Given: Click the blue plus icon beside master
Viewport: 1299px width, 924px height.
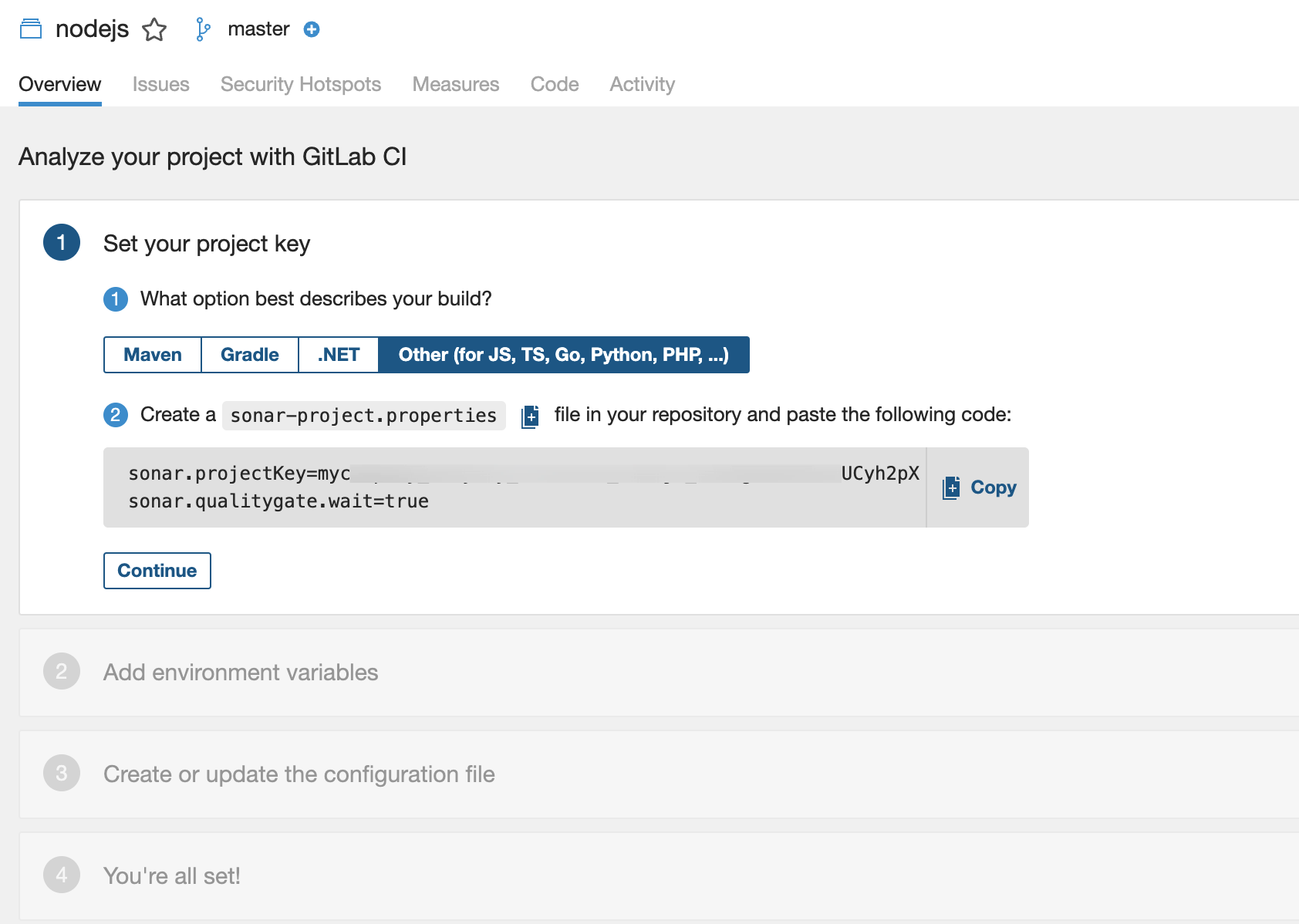Looking at the screenshot, I should [x=312, y=29].
